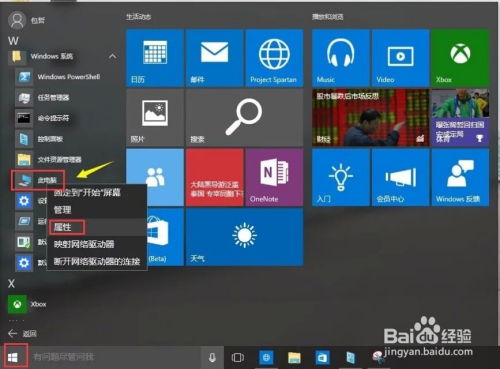Screen dimensions: 500x369
Task: Open the 搜索 magnifier tile
Action: 244,118
